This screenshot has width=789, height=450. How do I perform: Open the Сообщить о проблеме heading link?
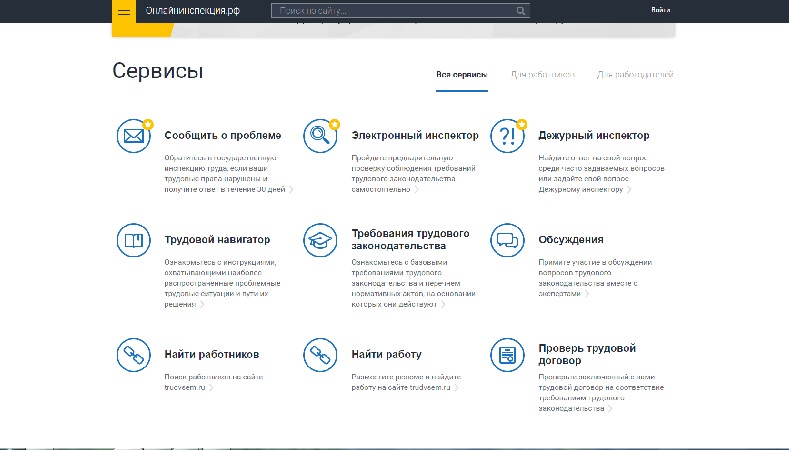[x=223, y=135]
